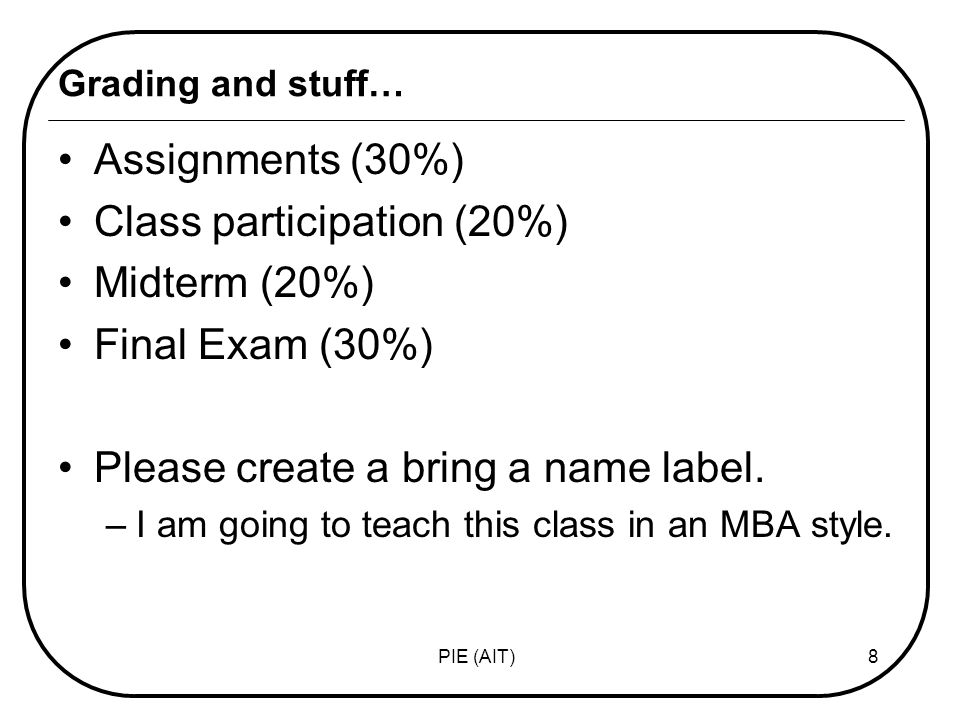
Task: Click the dash before 'I am going'
Action: click(x=116, y=527)
